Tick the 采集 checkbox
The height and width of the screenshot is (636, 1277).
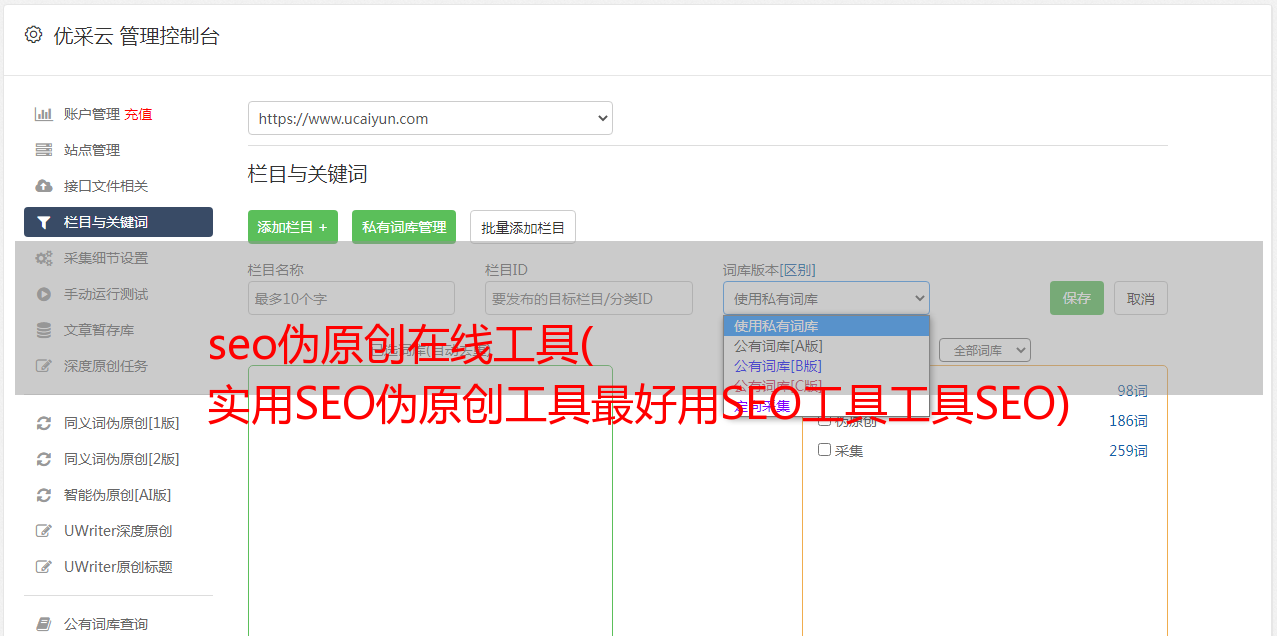tap(825, 450)
